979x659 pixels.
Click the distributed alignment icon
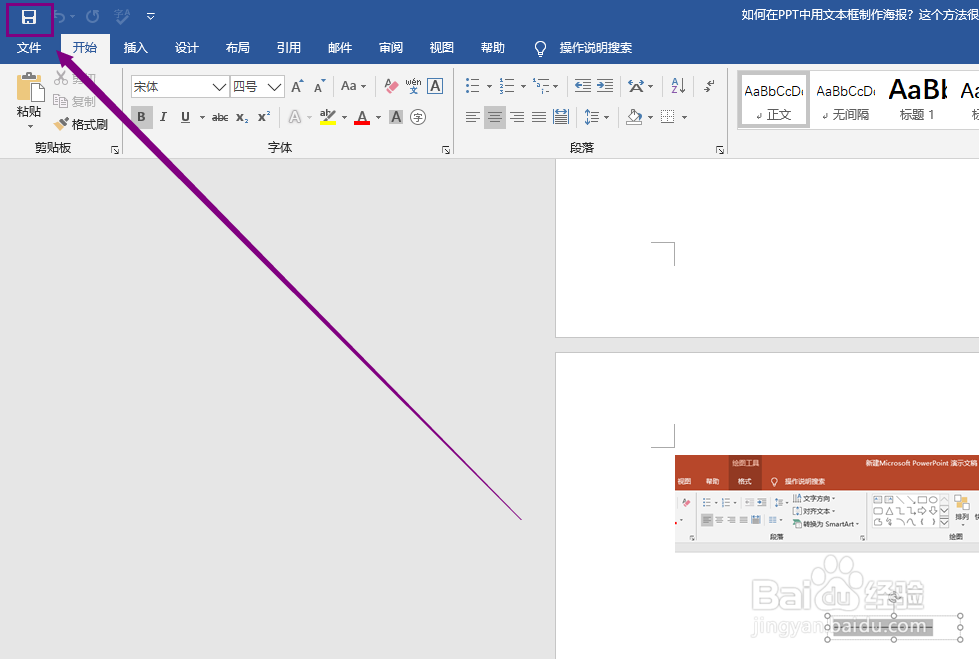pos(561,117)
